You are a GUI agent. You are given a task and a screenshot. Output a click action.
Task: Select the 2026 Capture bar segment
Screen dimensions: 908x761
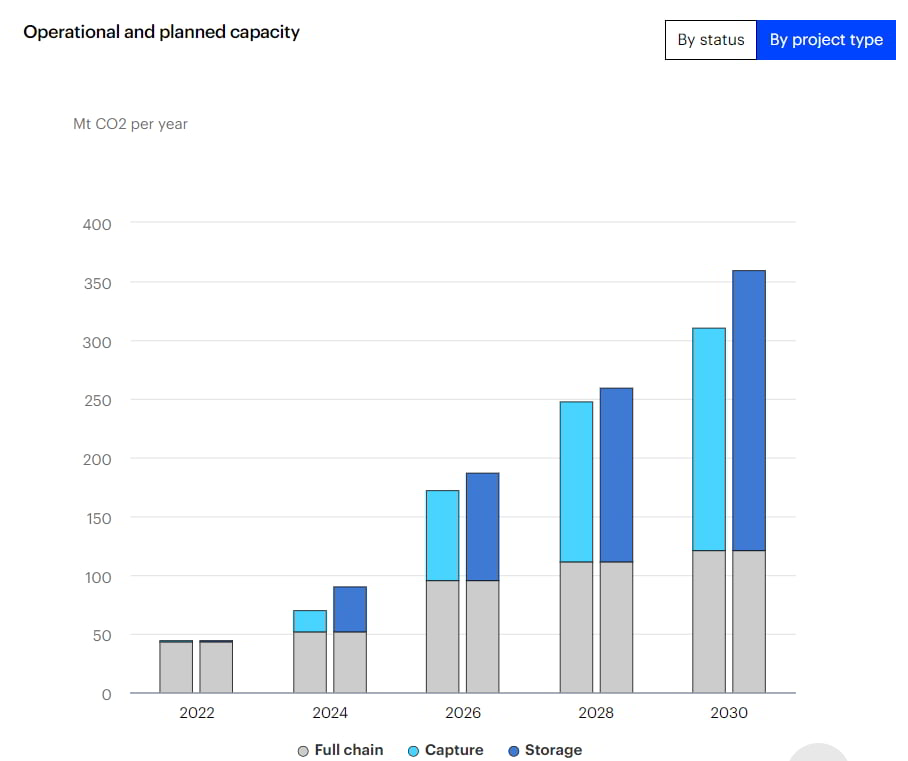click(x=442, y=536)
